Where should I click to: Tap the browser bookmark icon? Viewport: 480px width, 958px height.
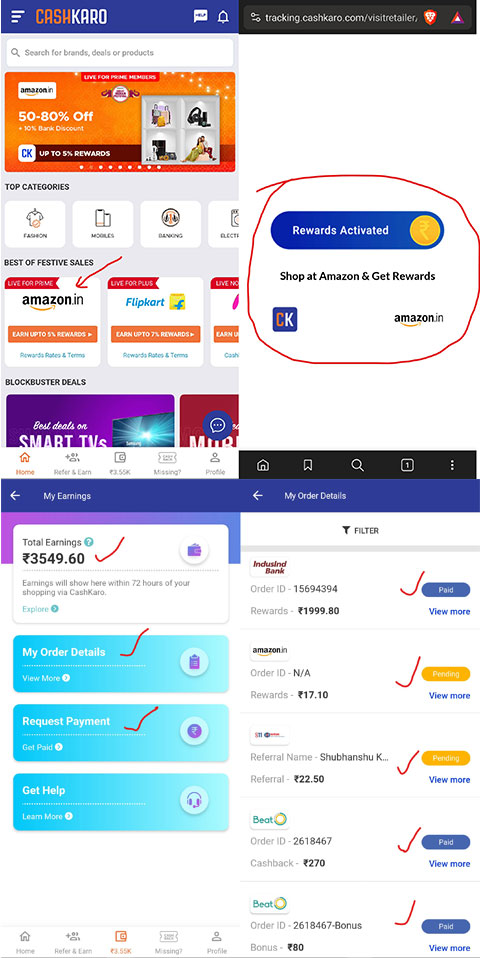coord(308,466)
